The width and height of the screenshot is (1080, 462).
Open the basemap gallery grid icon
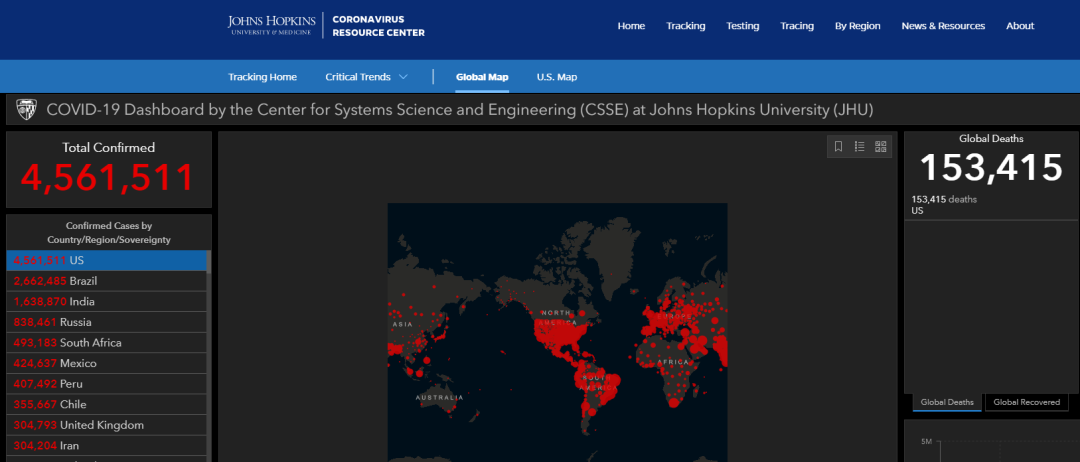point(880,147)
